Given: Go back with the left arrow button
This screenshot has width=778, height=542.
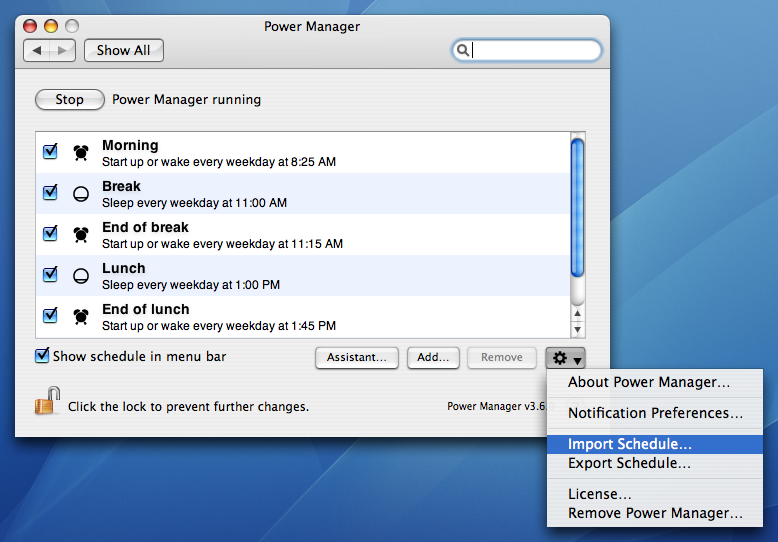Looking at the screenshot, I should [x=36, y=50].
